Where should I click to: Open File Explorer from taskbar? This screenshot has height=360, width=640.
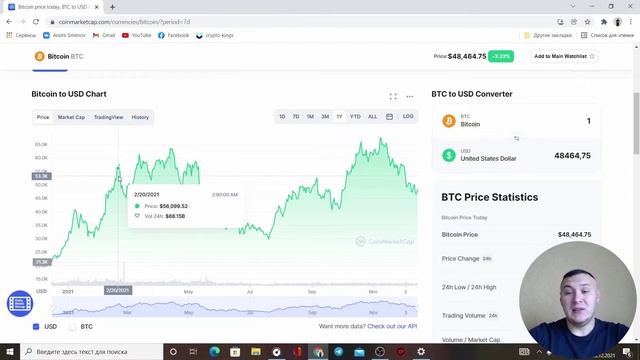coord(256,351)
